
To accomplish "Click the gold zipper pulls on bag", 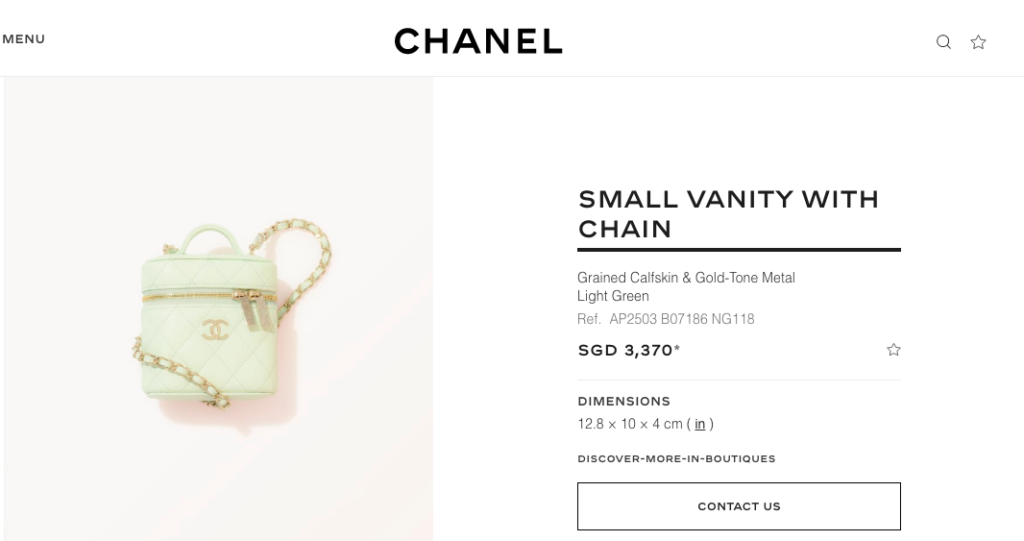I will pyautogui.click(x=257, y=312).
